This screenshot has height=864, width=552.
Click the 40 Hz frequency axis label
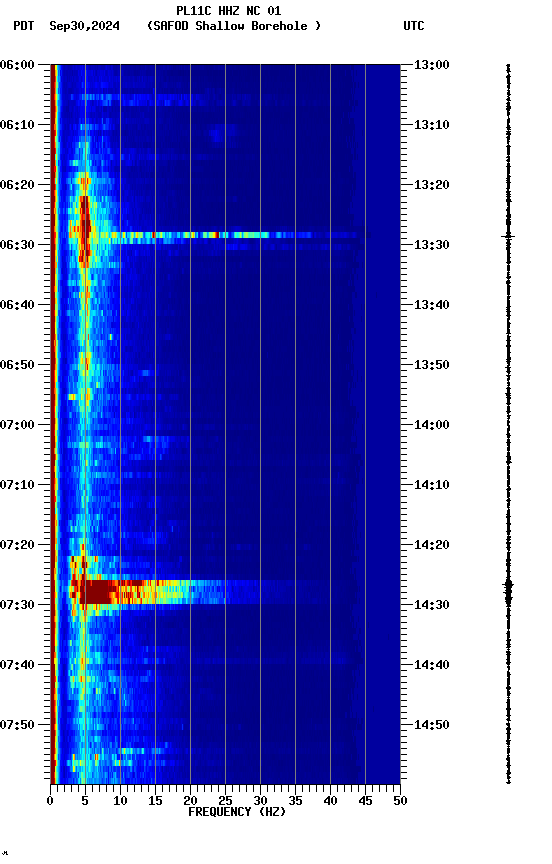(x=330, y=802)
